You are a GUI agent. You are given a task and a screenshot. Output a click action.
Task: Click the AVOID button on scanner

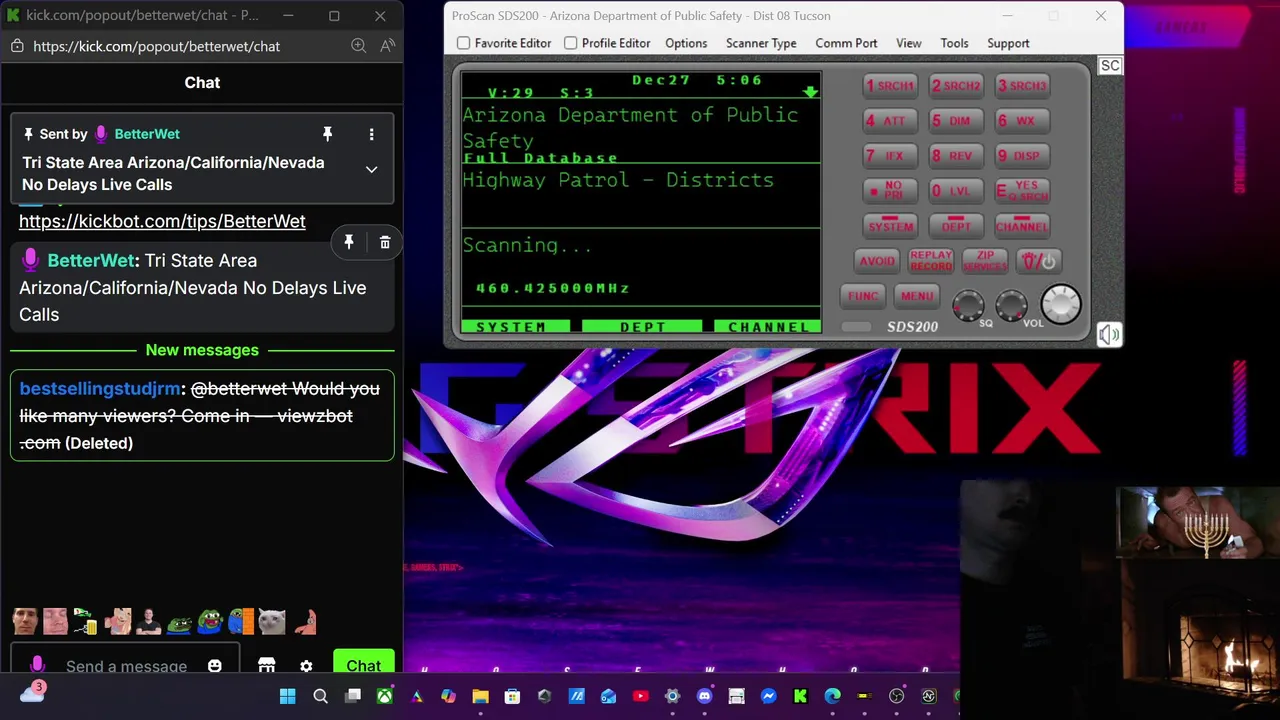877,261
